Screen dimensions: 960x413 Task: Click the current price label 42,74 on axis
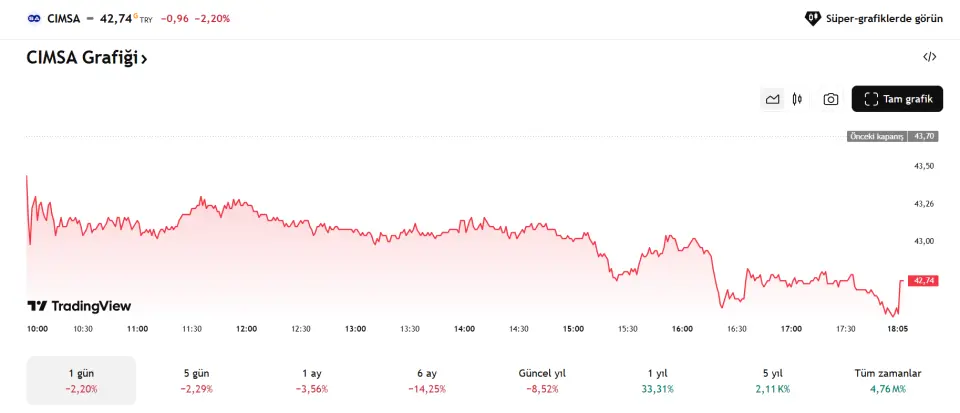pyautogui.click(x=923, y=281)
